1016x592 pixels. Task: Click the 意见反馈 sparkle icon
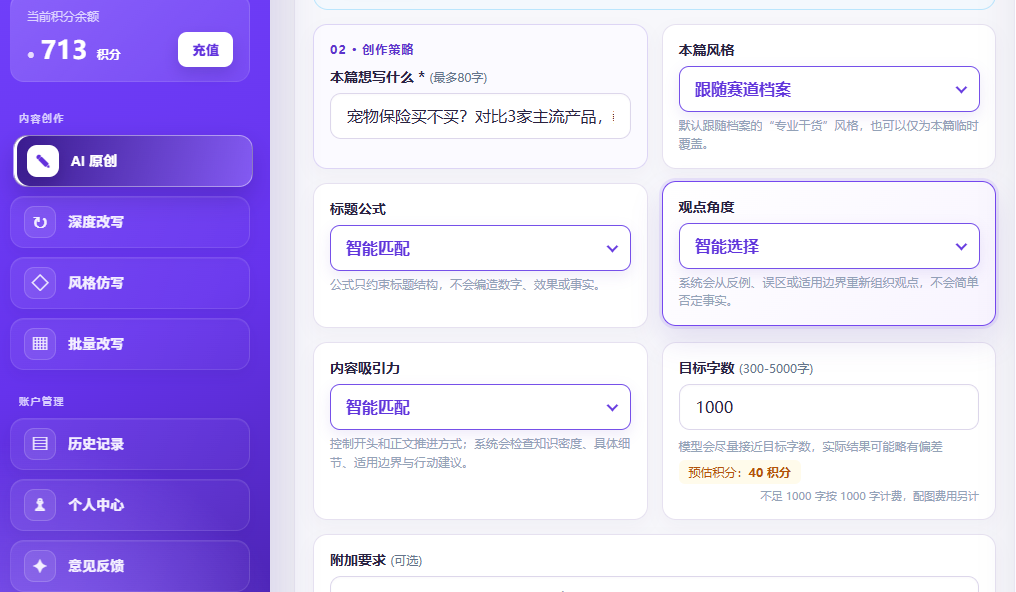click(40, 565)
